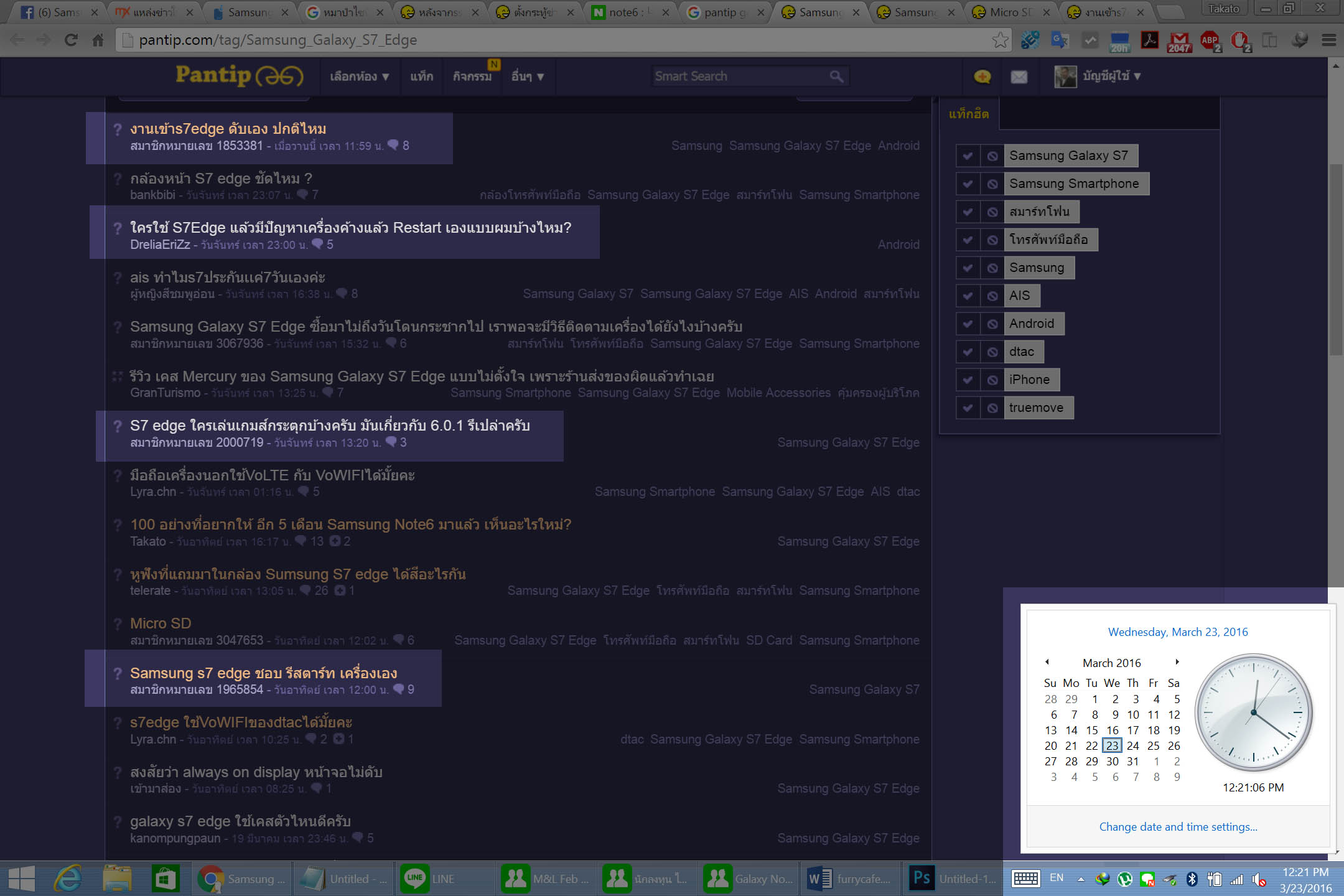Image resolution: width=1344 pixels, height=896 pixels.
Task: Open Photoshop from the taskbar
Action: (952, 879)
